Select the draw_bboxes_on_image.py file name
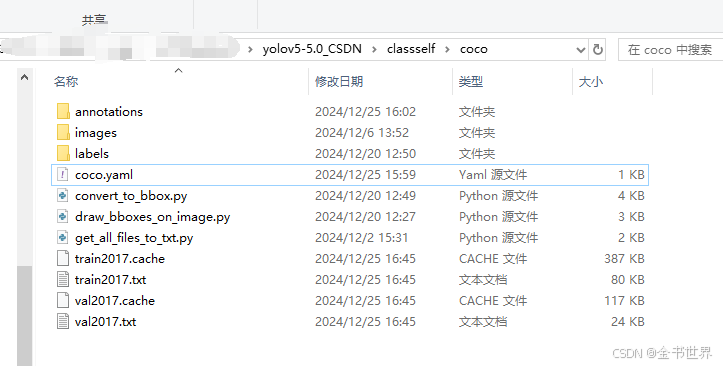 (152, 217)
